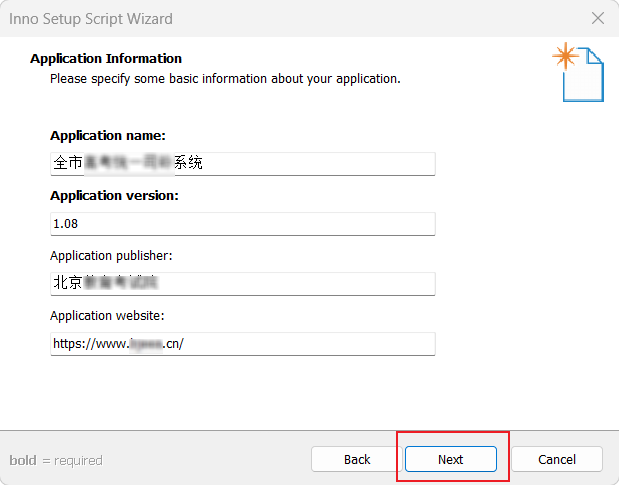Click the 'Application version:' label
Screen dimensions: 619x485
(x=114, y=196)
